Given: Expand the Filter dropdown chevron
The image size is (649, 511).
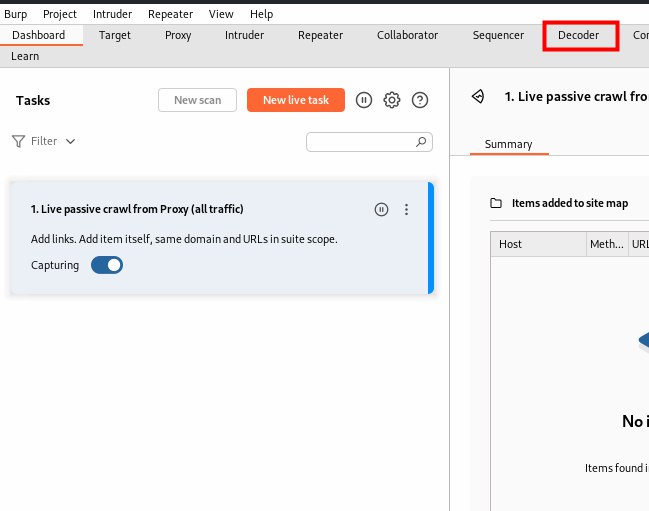Looking at the screenshot, I should (x=70, y=142).
